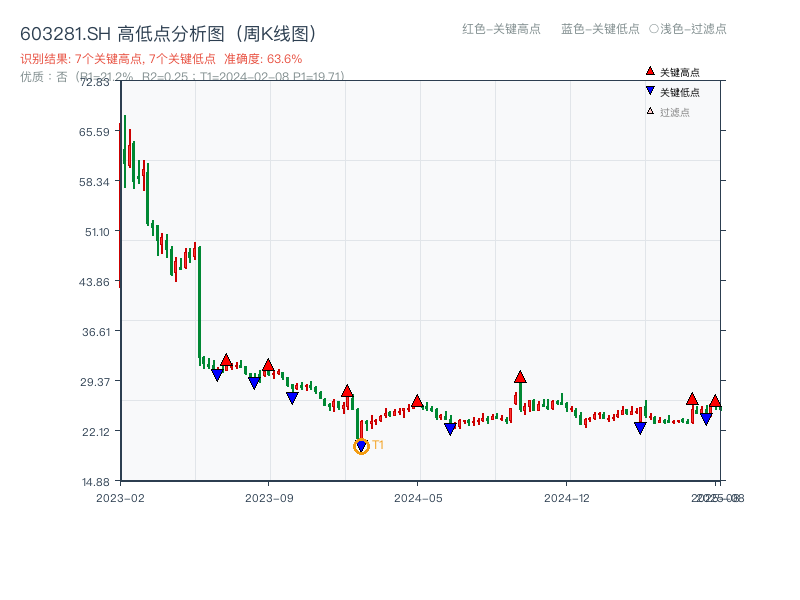Click the 603281.SH 高低点分析图 chart title
Screen dimensions: 800x600
(169, 33)
